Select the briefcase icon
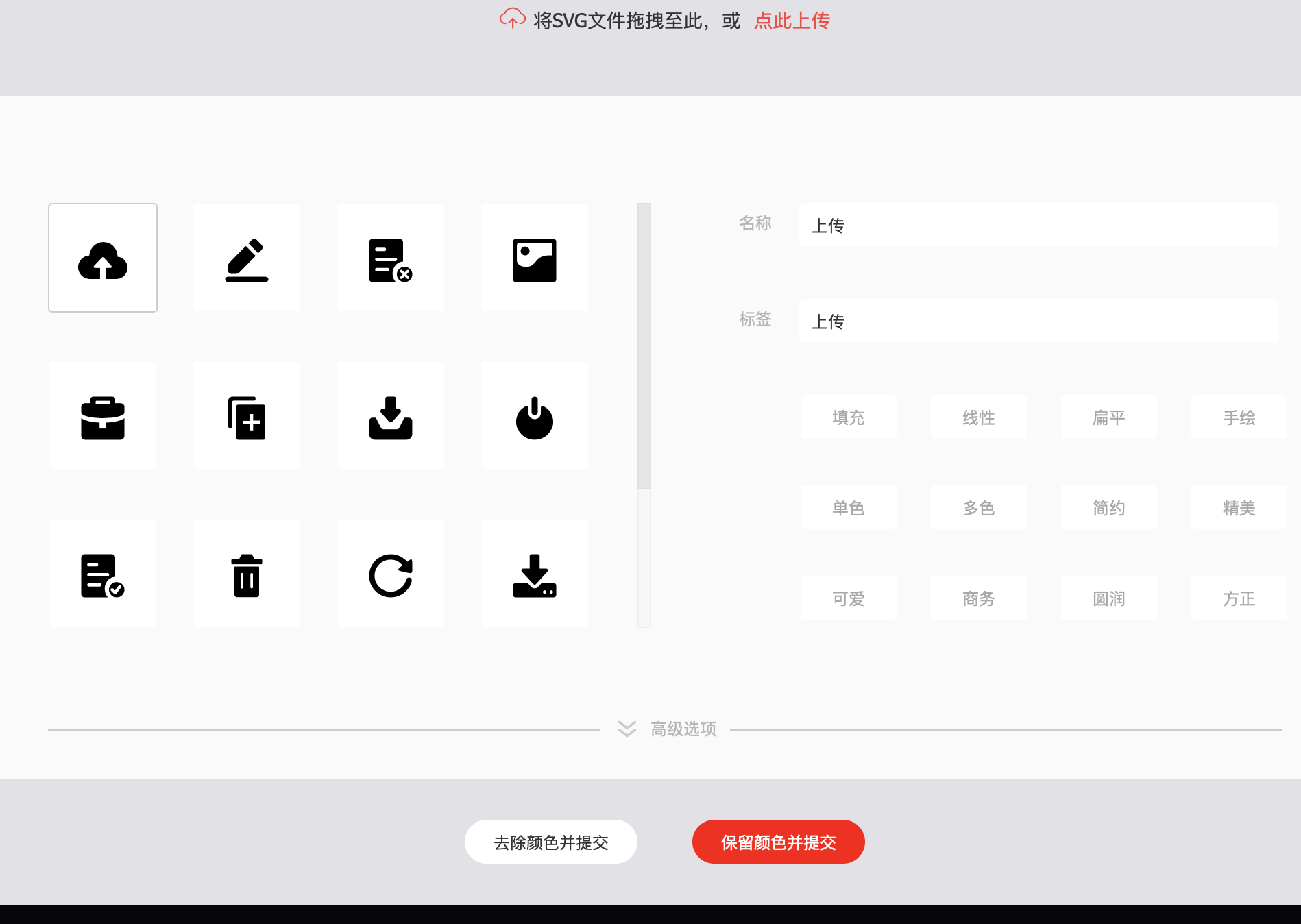This screenshot has width=1301, height=924. coord(102,415)
